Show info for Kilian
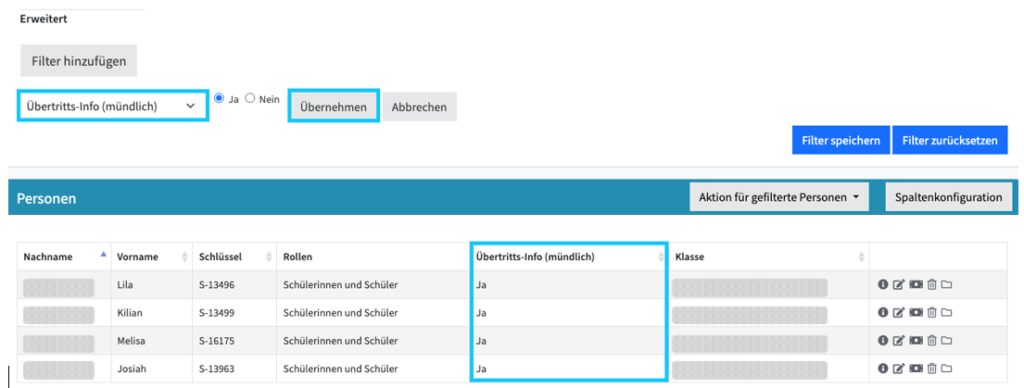Viewport: 1024px width, 388px height. [x=883, y=312]
